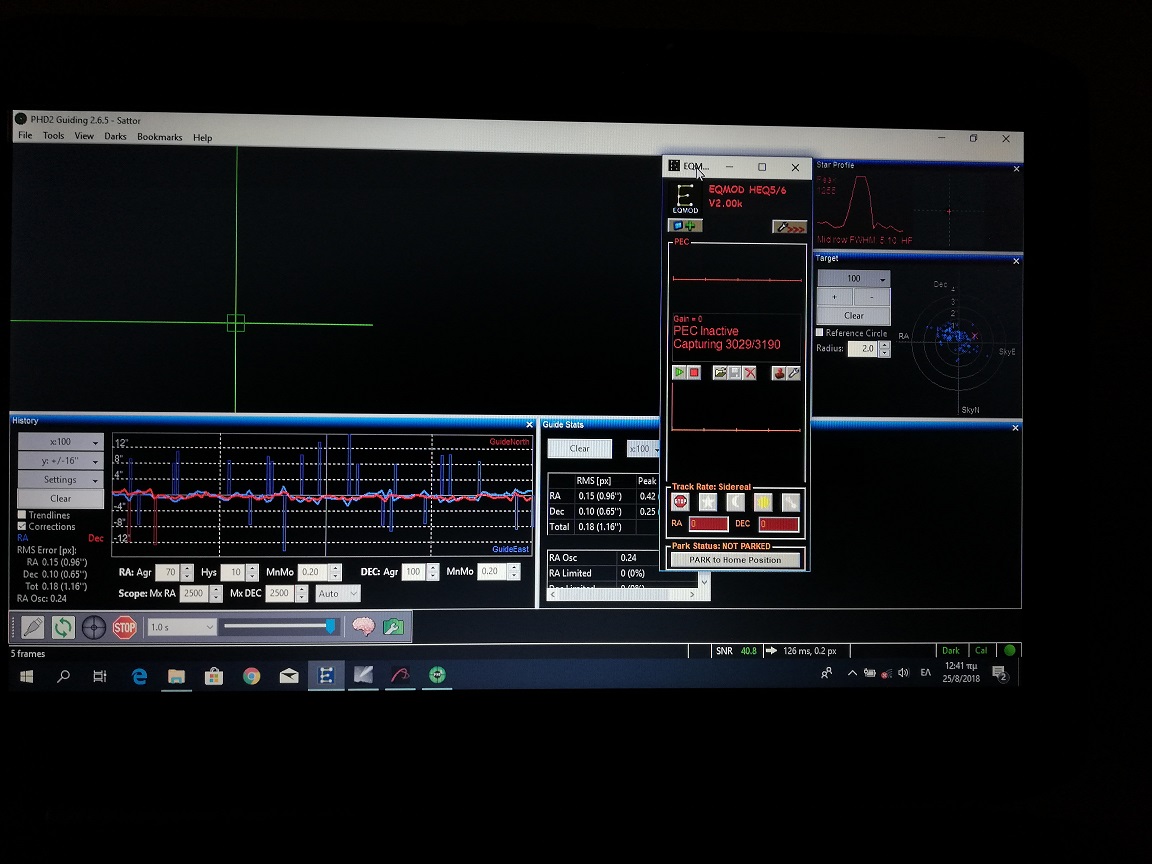
Task: Open camera settings green wrench icon
Action: (393, 627)
